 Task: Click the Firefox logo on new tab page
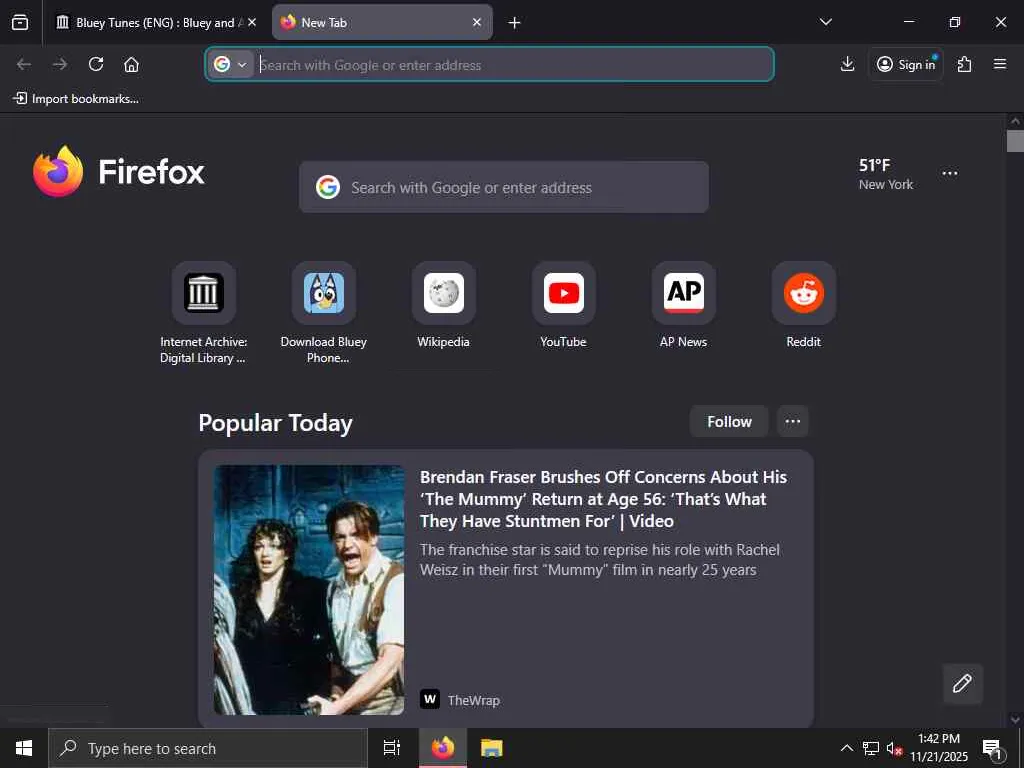(119, 172)
